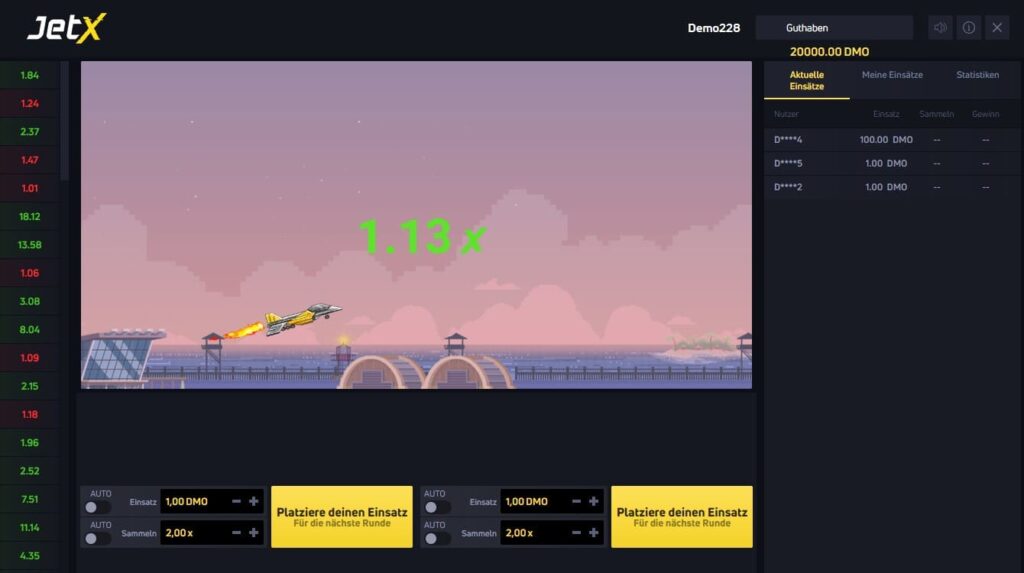Click the JetX logo
The image size is (1024, 573).
[65, 28]
